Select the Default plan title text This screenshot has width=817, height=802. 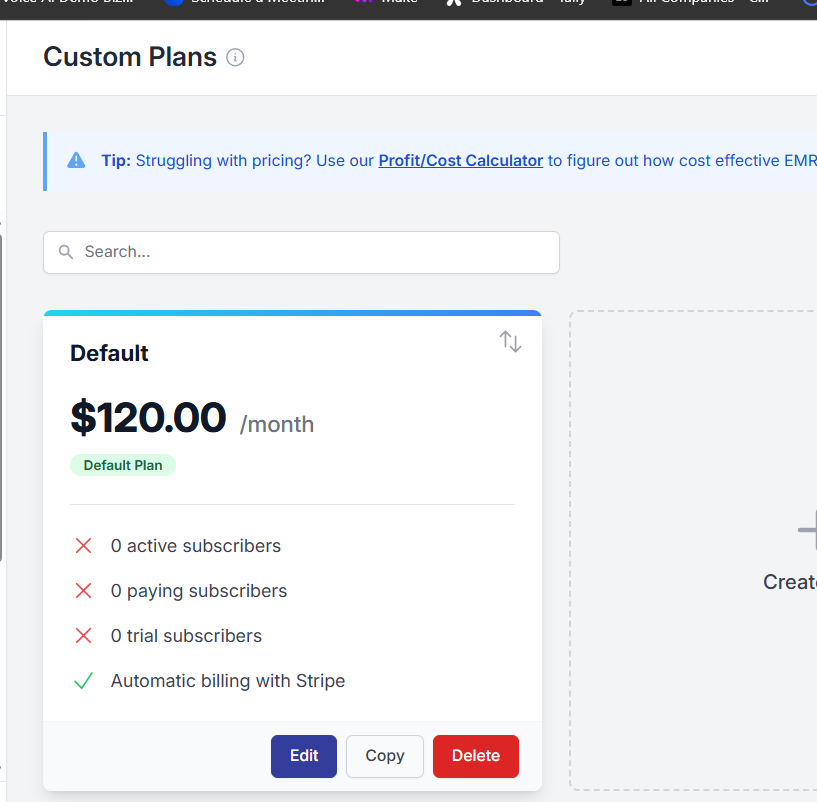(x=109, y=353)
